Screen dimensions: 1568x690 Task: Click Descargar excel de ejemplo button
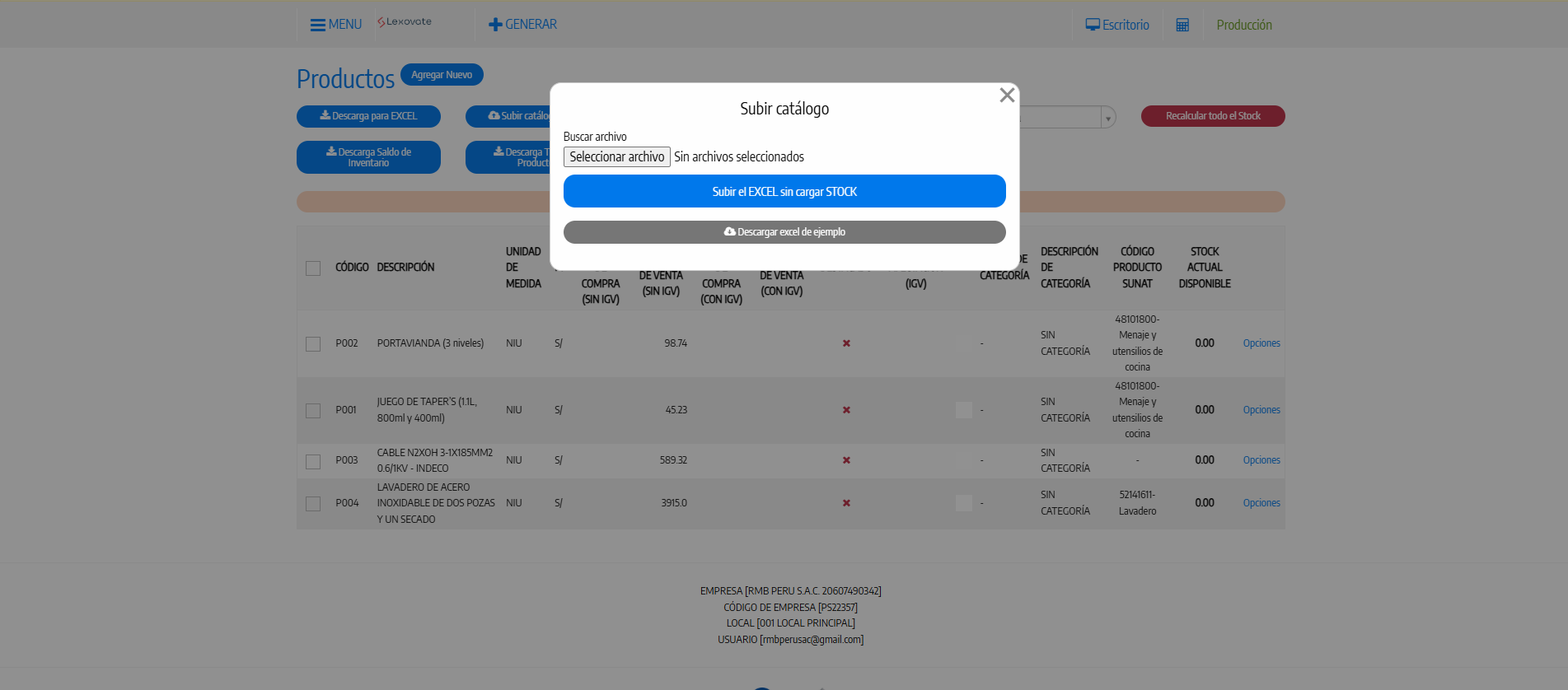click(784, 232)
